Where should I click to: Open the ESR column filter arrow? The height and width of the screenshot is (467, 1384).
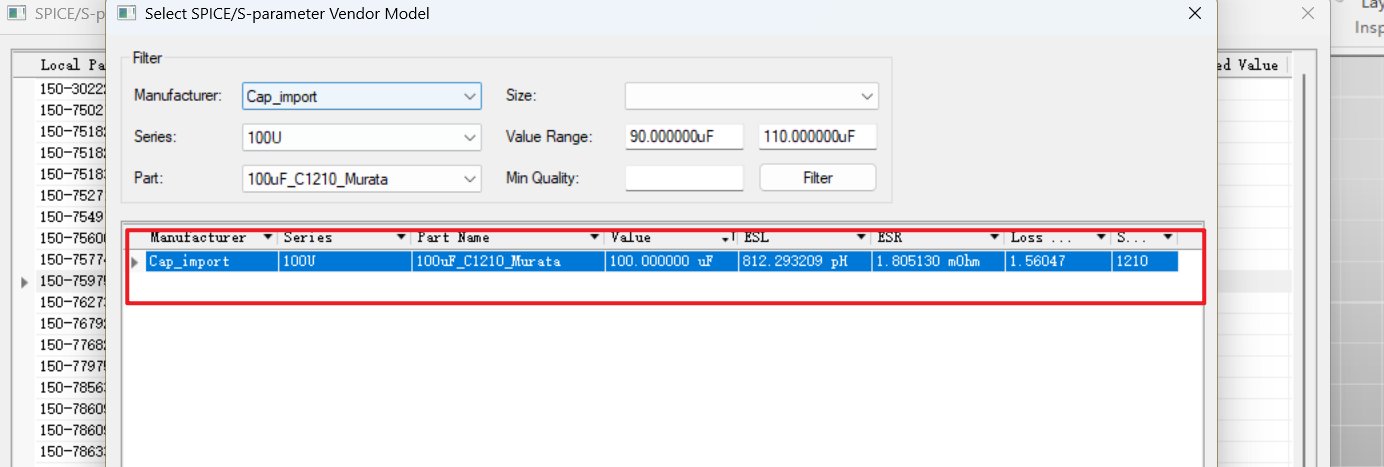tap(994, 238)
